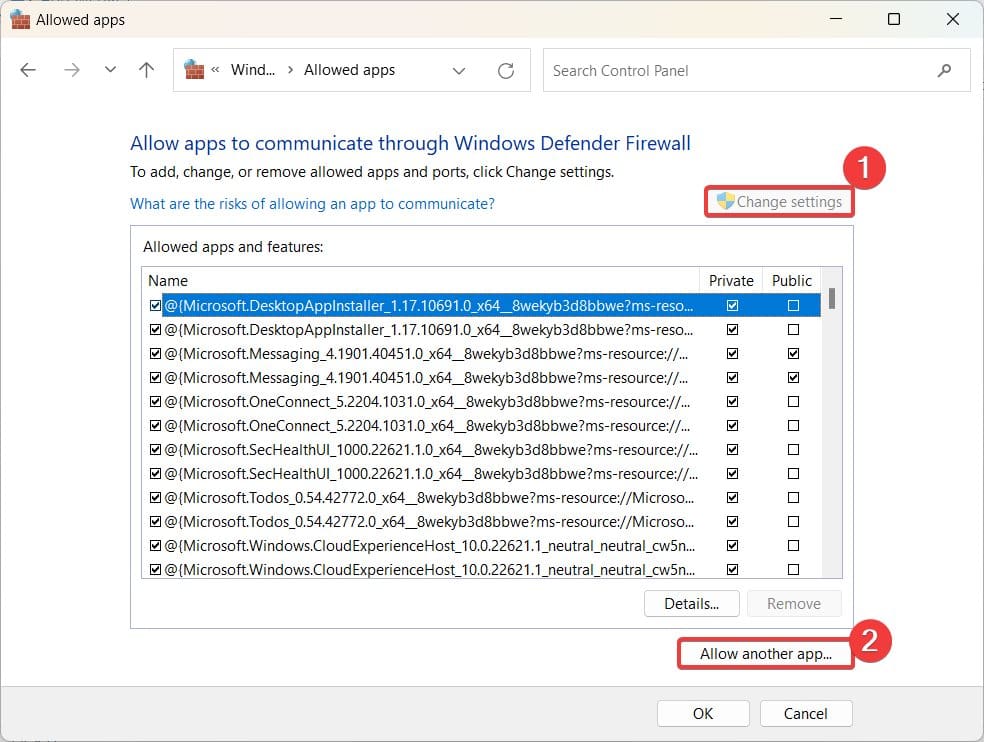
Task: Click the shield icon on Change settings
Action: pos(726,201)
